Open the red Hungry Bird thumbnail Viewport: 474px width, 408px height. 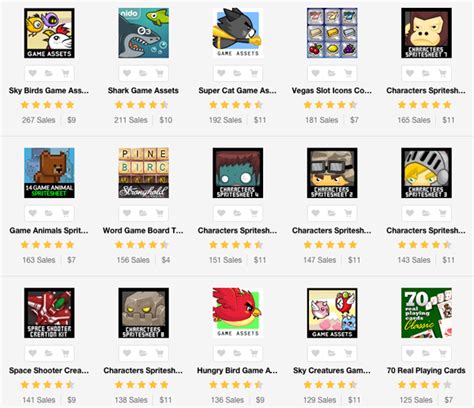click(238, 313)
